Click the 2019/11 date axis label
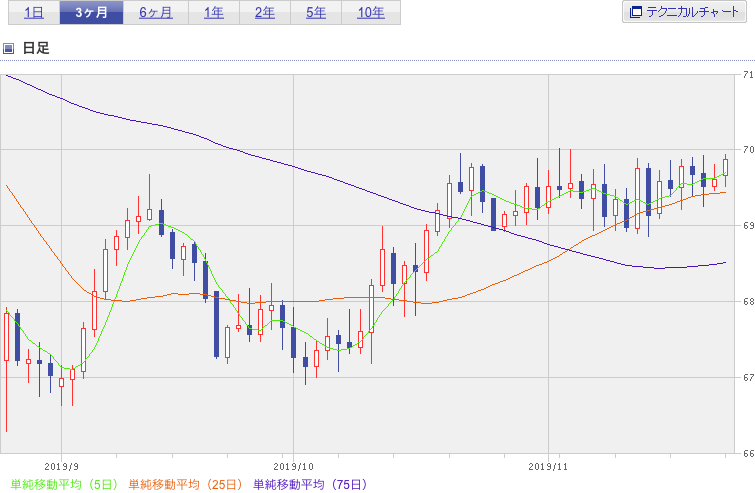The image size is (755, 493). click(548, 467)
